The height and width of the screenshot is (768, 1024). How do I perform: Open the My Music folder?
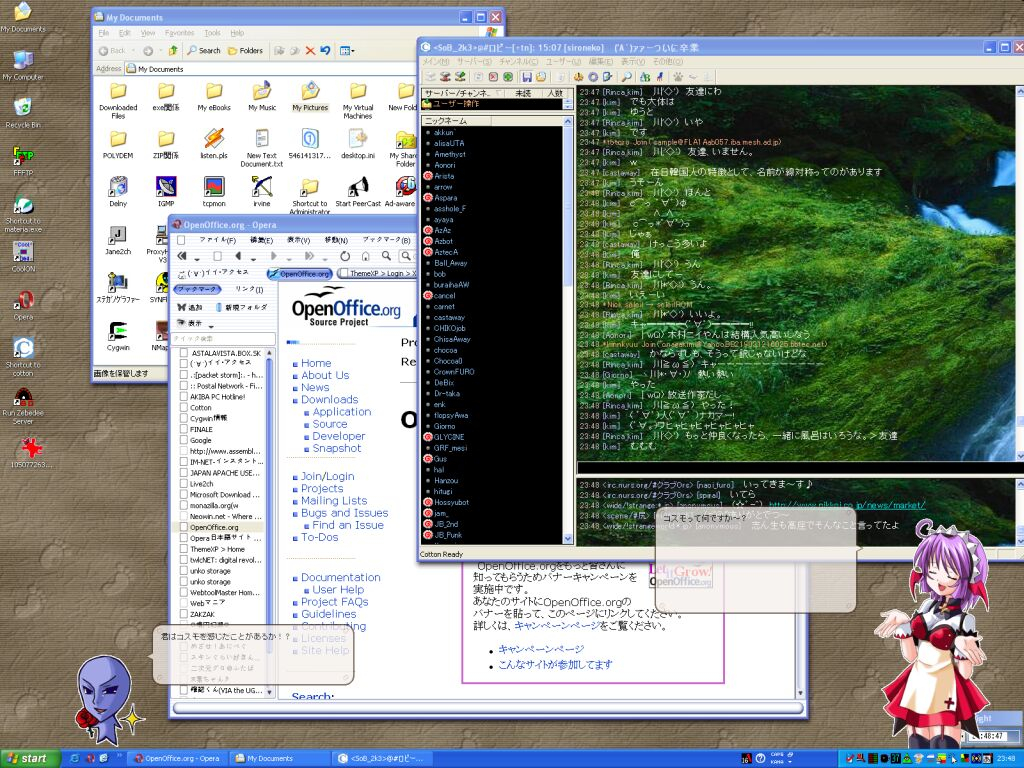[262, 97]
